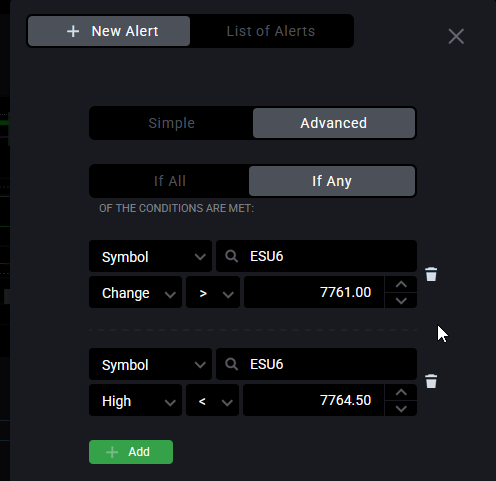Open the Change field dropdown

[x=135, y=292]
